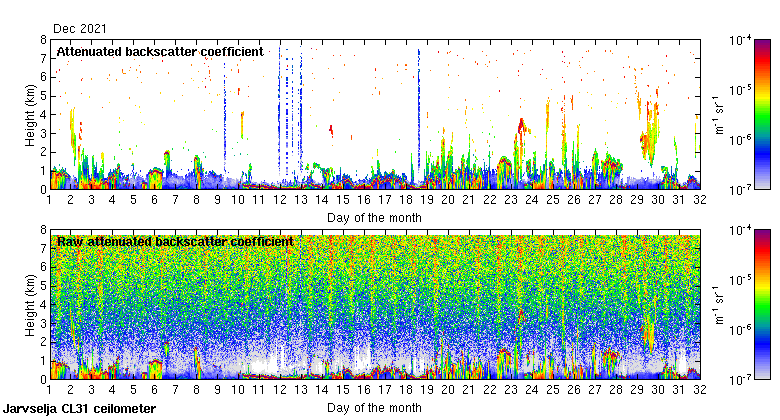Screen dimensions: 780x420
Task: Select 'Raw attenuated backscatter coefficient' label in lower plot
Action: (x=175, y=242)
